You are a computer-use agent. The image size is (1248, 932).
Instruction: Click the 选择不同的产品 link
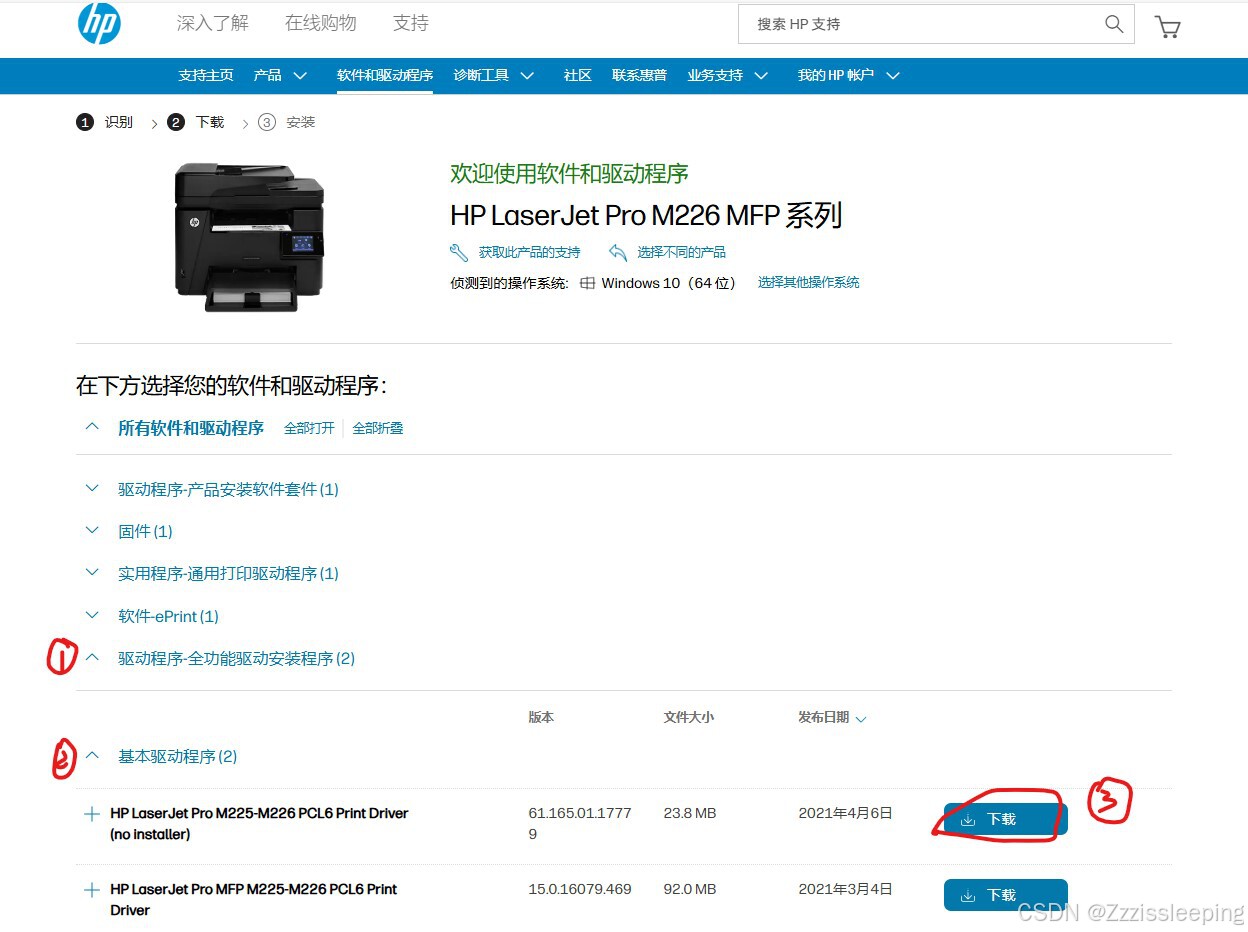click(x=682, y=252)
